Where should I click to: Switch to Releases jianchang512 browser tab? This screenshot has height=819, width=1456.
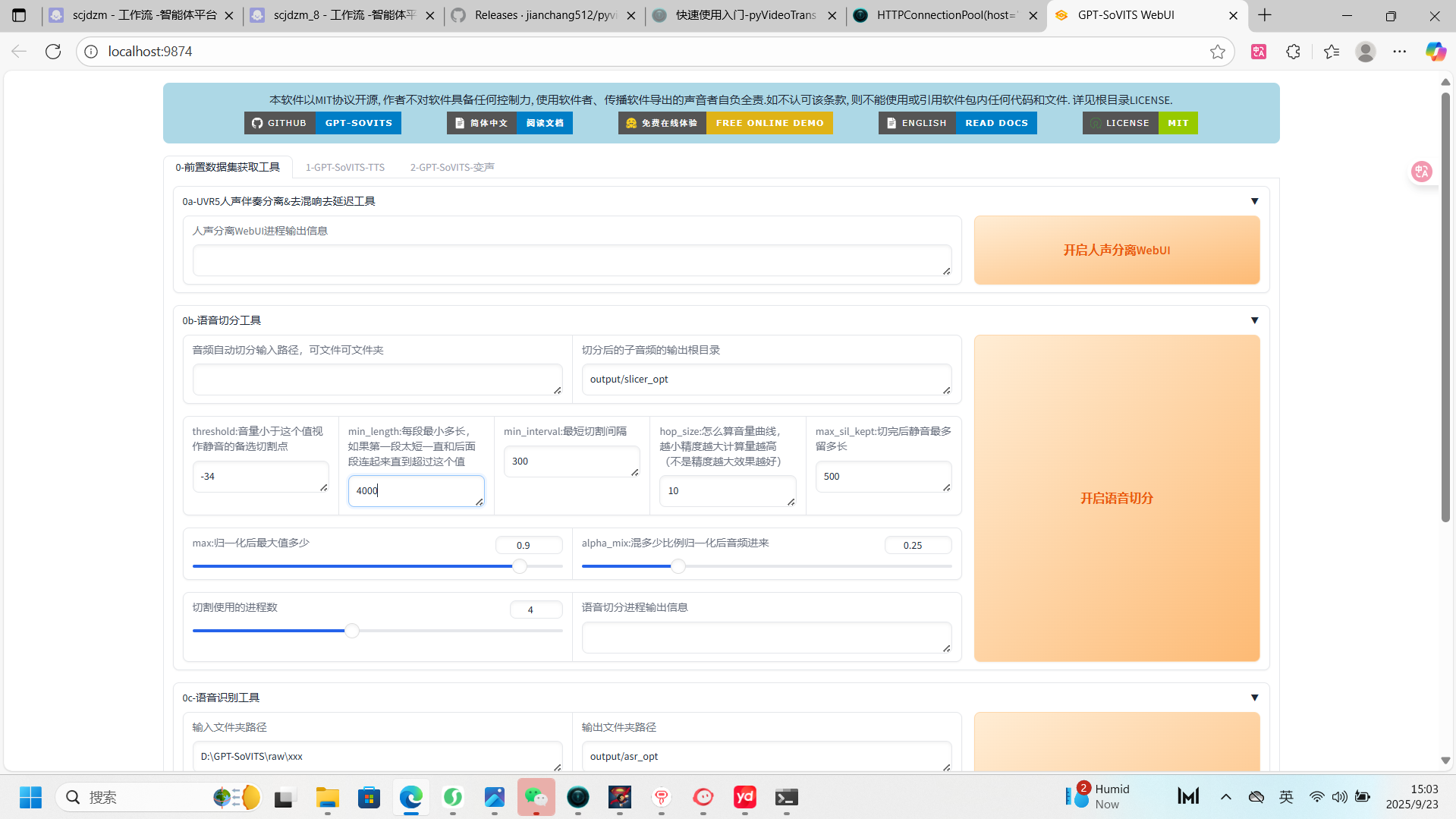(543, 15)
